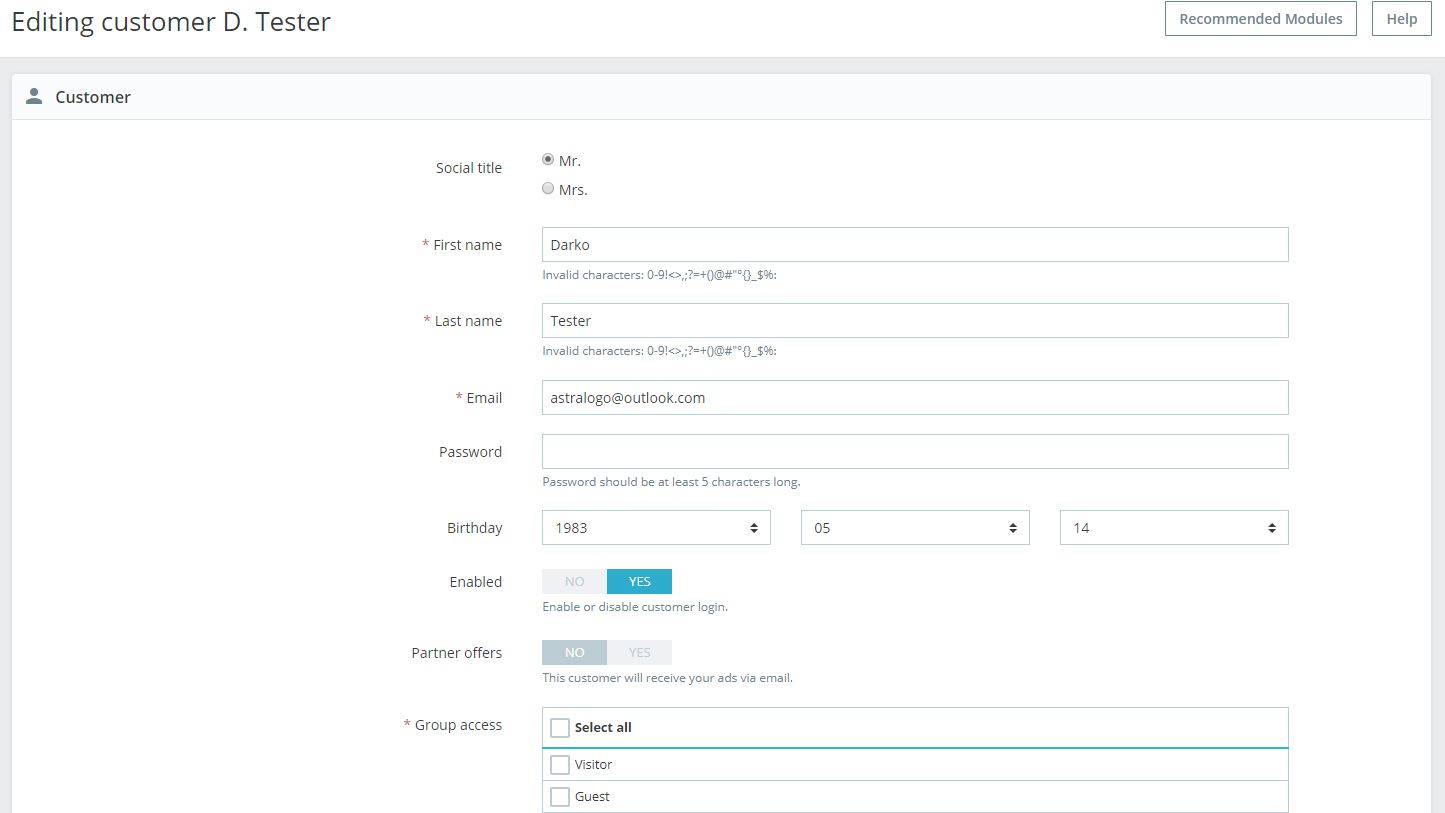Select the Mr. social title
The image size is (1445, 813).
click(x=548, y=159)
